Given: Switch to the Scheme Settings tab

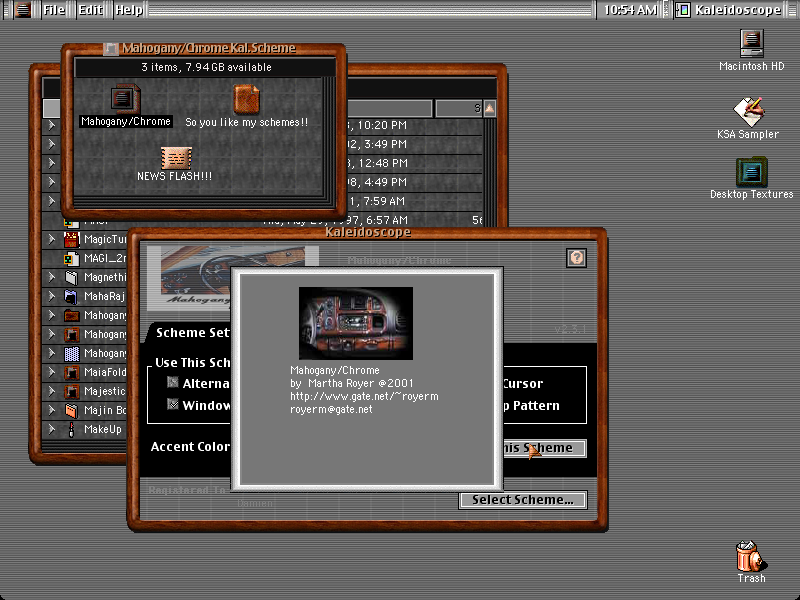Looking at the screenshot, I should (192, 333).
